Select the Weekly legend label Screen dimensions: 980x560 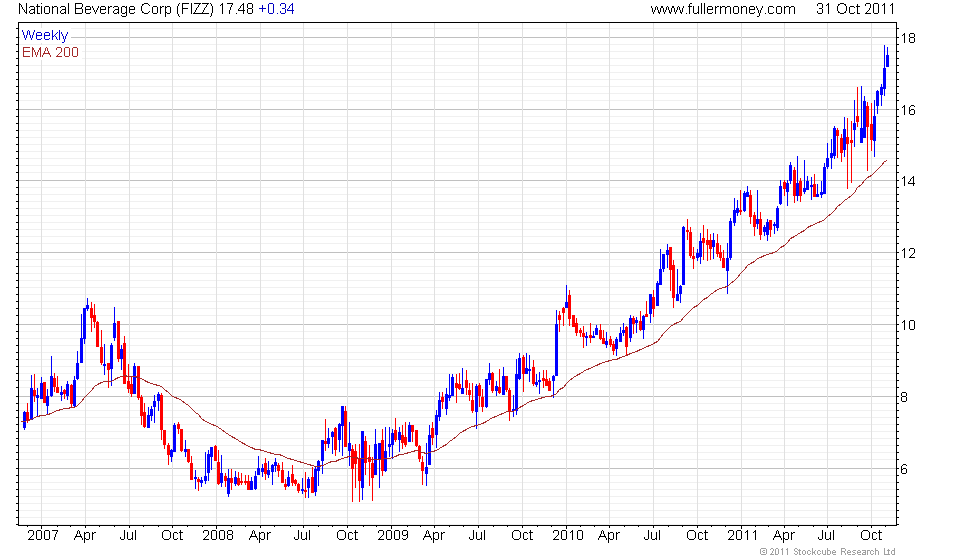45,36
